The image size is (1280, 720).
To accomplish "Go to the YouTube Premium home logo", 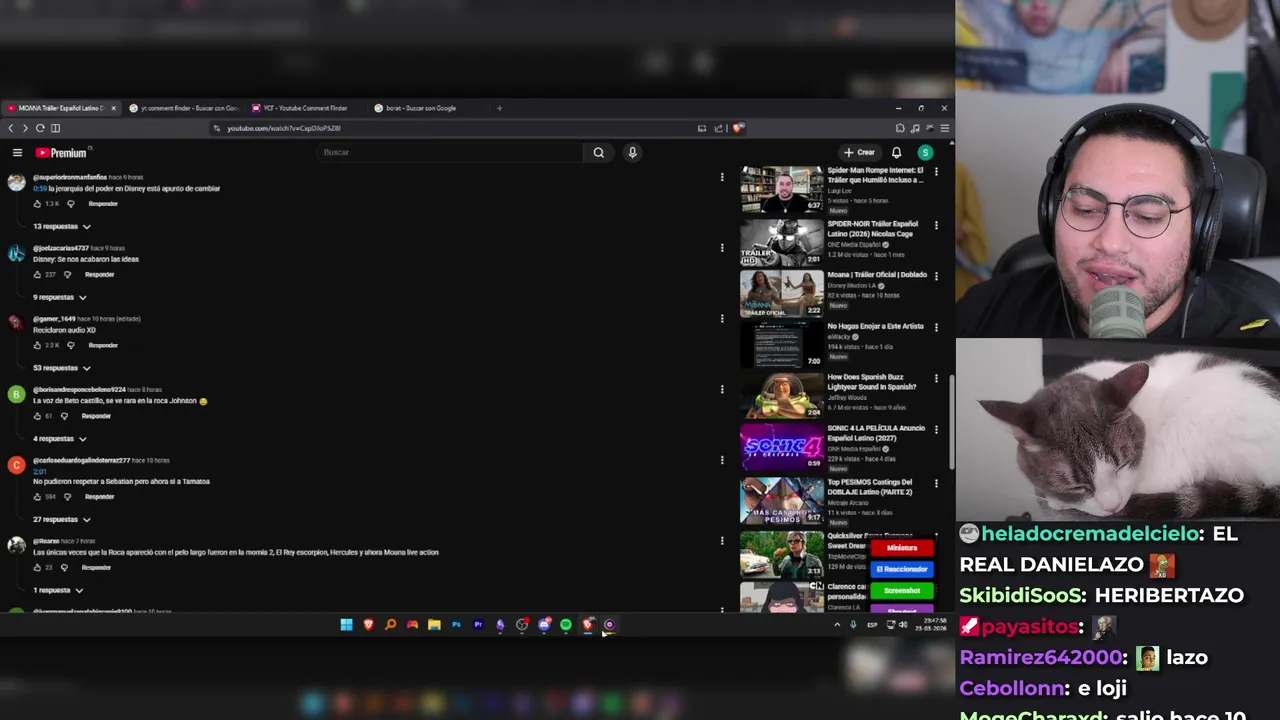I will point(62,153).
